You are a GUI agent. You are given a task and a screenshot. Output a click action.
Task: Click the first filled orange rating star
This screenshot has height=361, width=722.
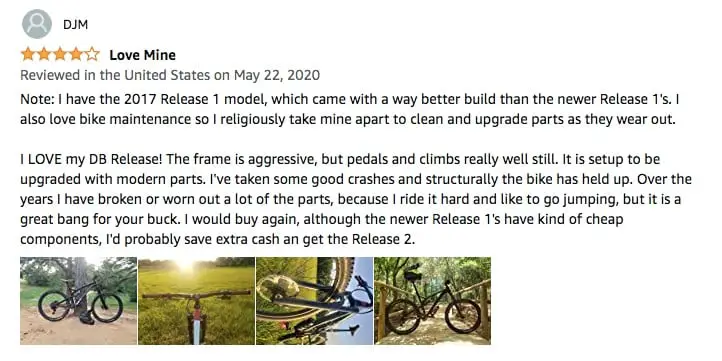(x=28, y=54)
